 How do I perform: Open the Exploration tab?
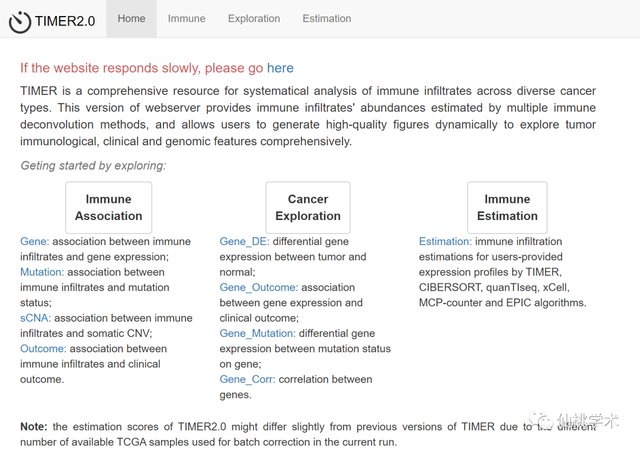pos(254,18)
